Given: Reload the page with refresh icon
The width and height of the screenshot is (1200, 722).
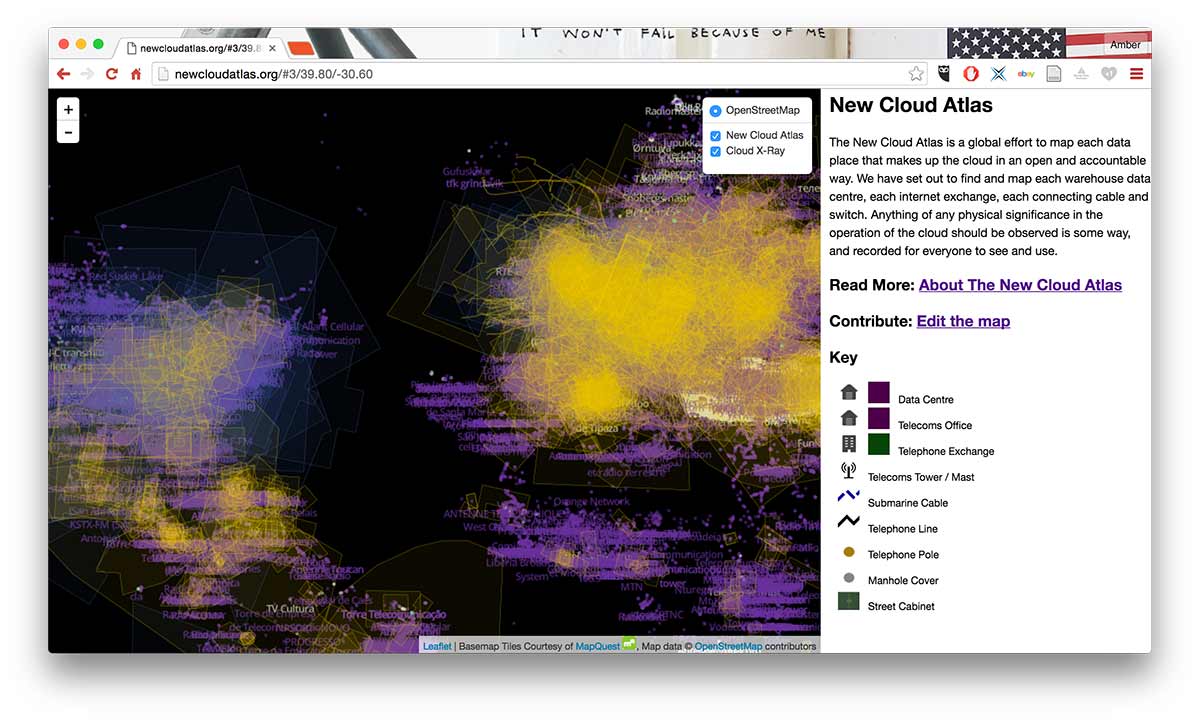Looking at the screenshot, I should tap(112, 74).
